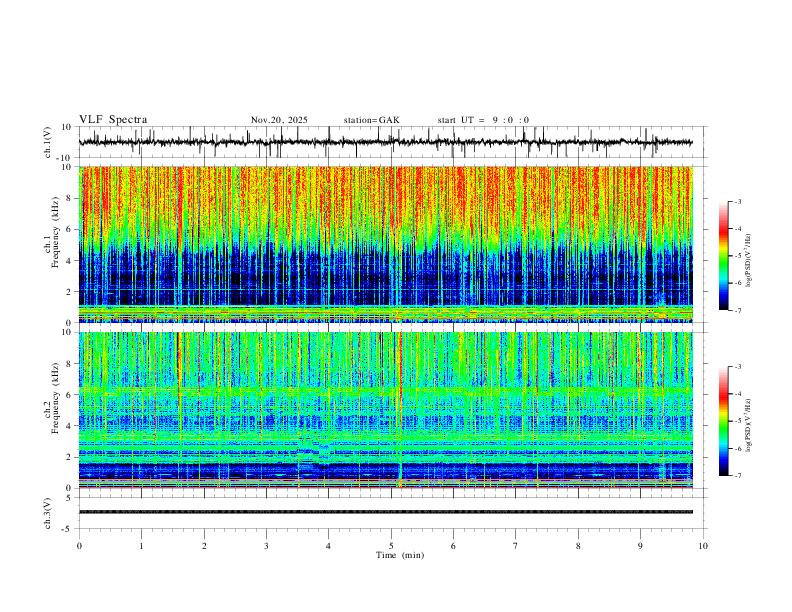Image resolution: width=792 pixels, height=612 pixels.
Task: Click the ch.2 PSD color scale bar
Action: pyautogui.click(x=724, y=421)
